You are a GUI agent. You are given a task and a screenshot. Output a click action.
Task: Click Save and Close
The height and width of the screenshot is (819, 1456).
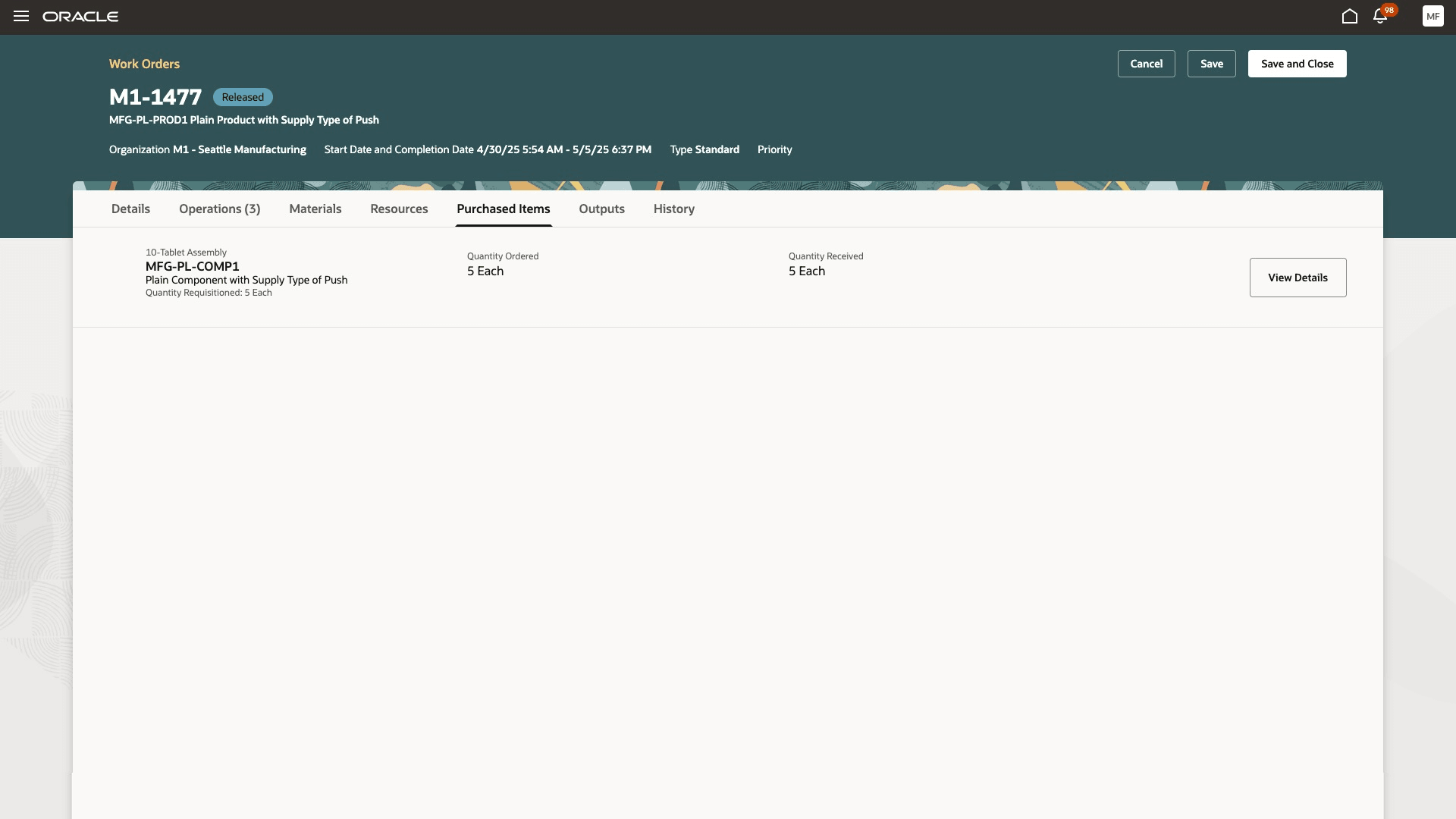(1297, 64)
